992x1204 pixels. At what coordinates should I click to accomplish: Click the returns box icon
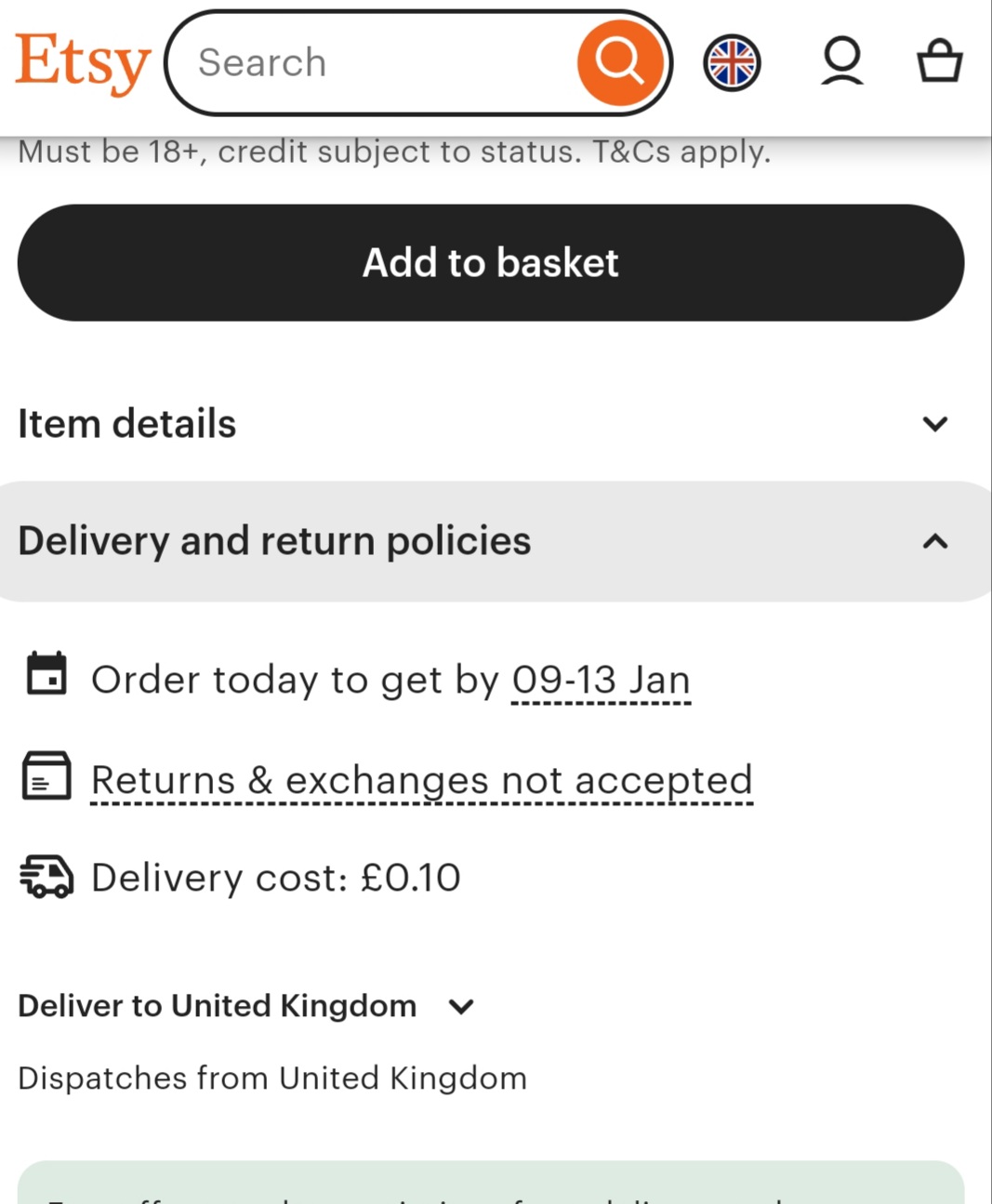(x=46, y=775)
